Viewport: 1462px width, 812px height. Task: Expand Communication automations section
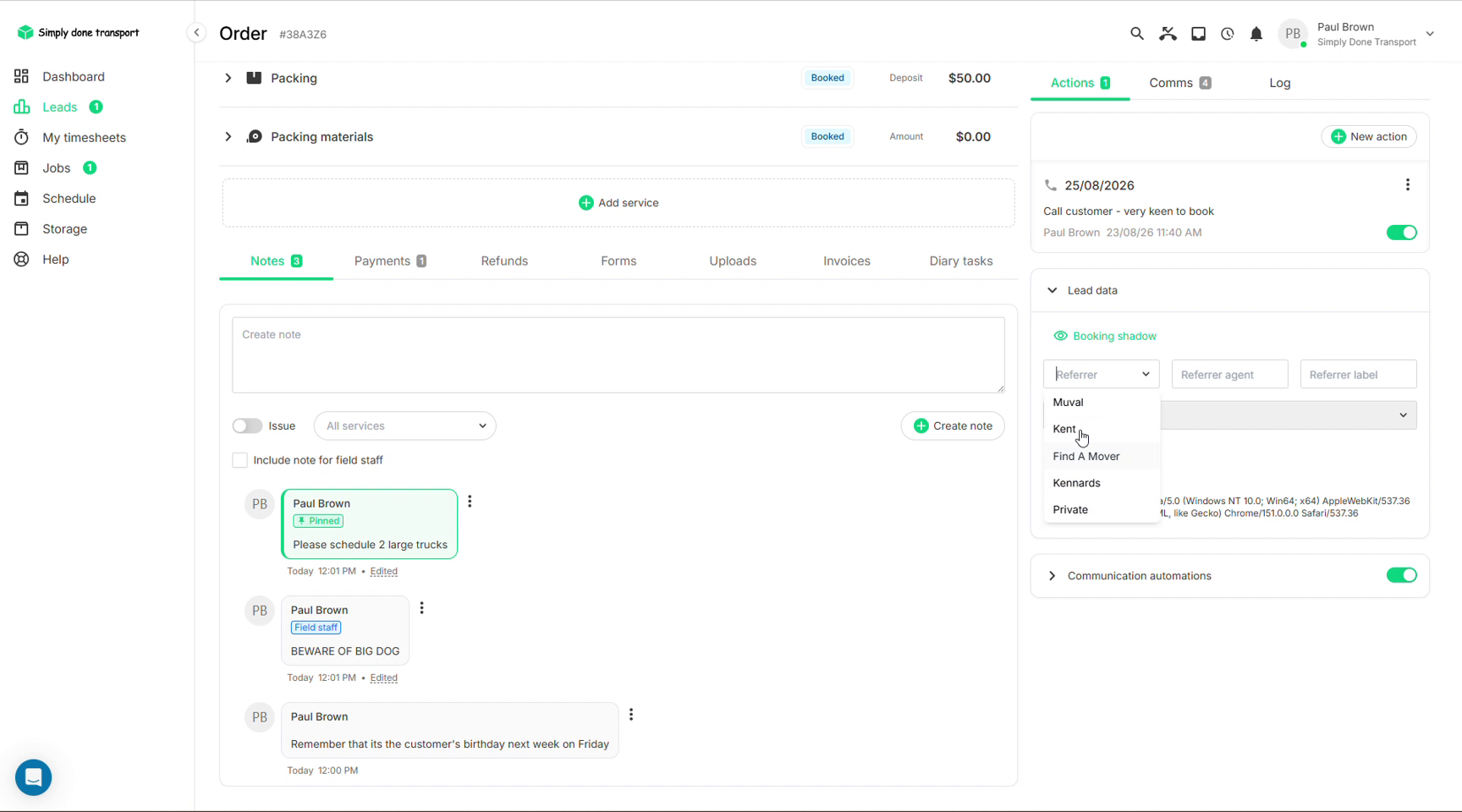[1052, 576]
